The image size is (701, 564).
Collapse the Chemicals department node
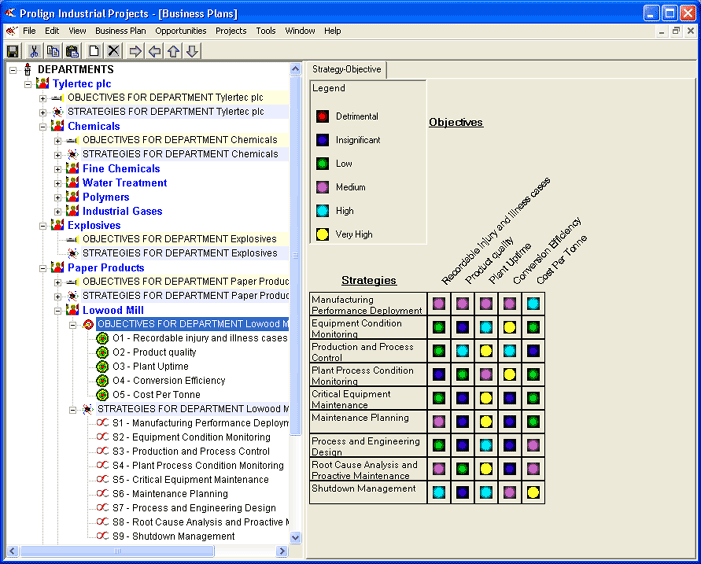tap(42, 127)
